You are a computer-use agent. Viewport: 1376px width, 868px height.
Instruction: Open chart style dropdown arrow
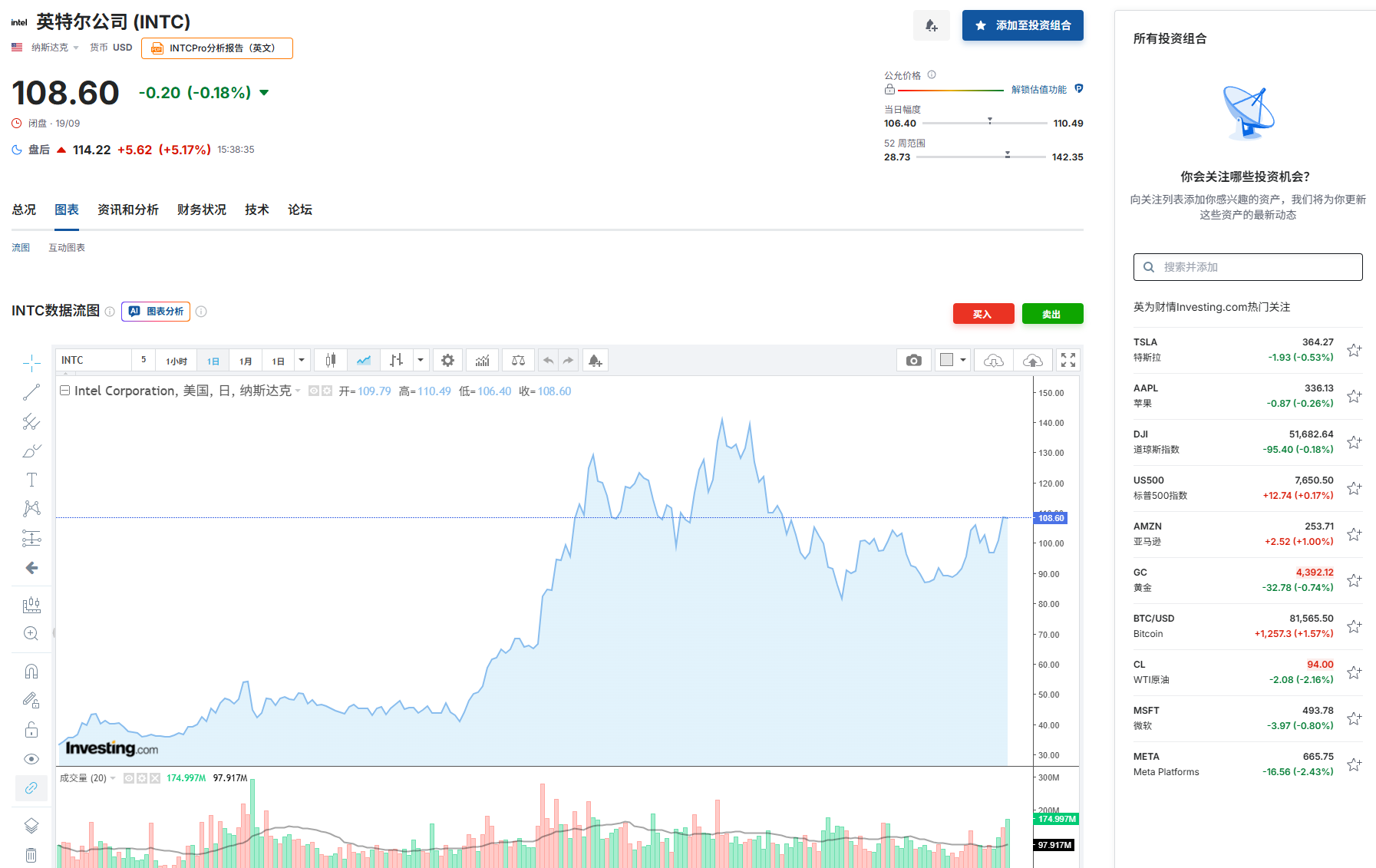[421, 361]
